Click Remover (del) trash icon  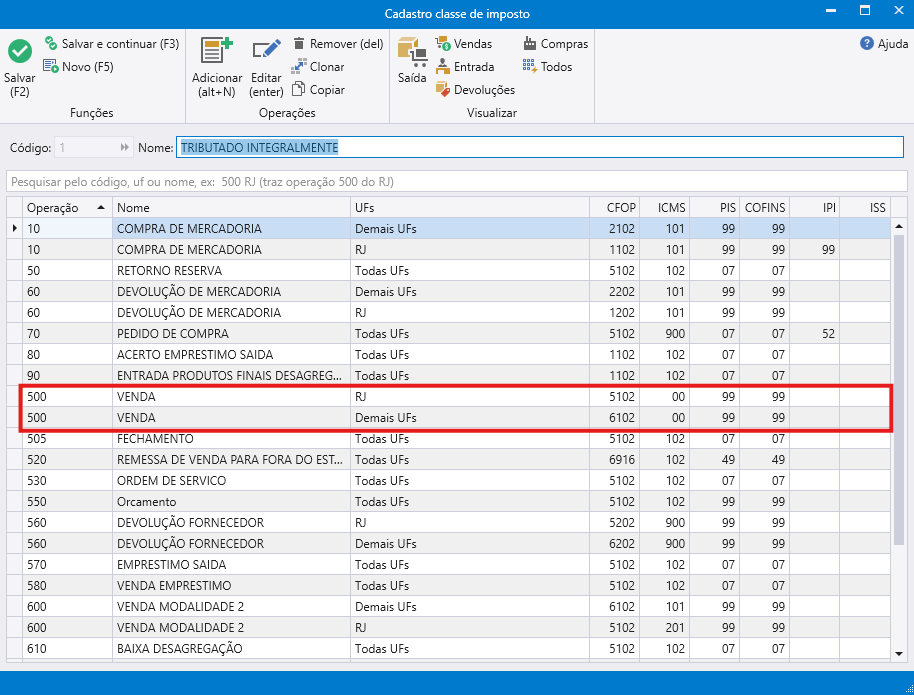299,44
